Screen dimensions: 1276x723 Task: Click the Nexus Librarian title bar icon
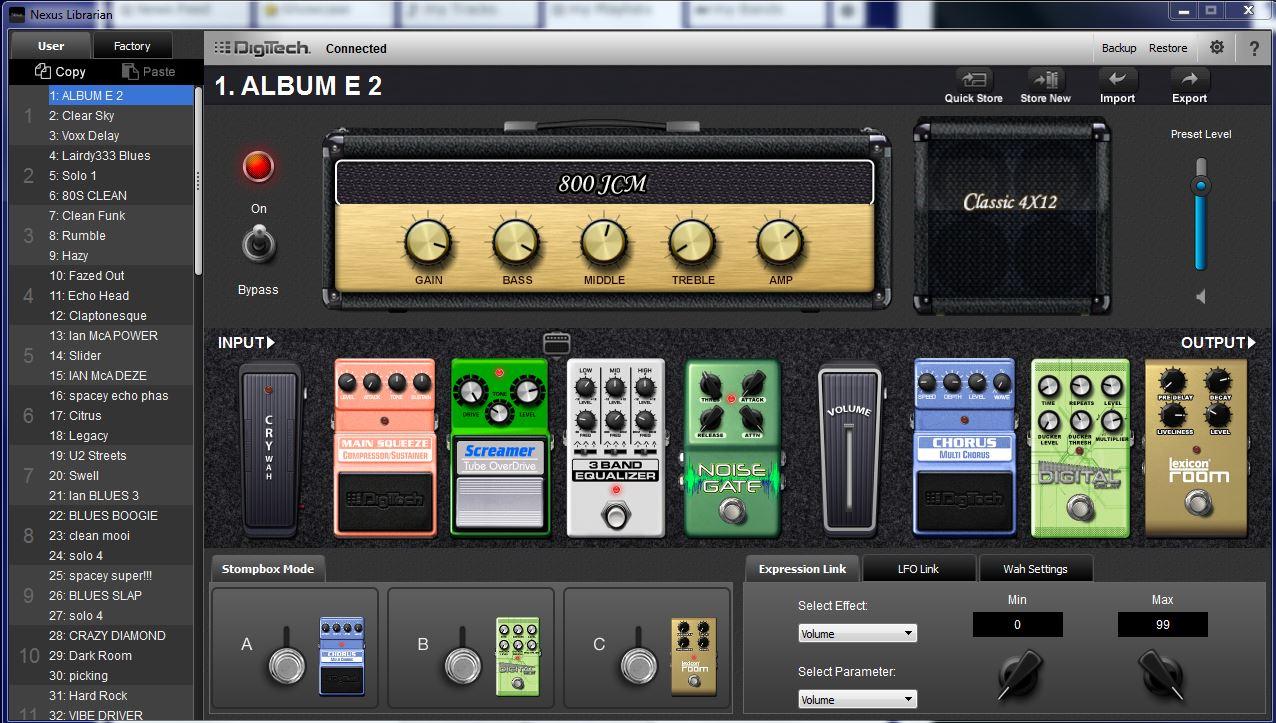click(16, 14)
